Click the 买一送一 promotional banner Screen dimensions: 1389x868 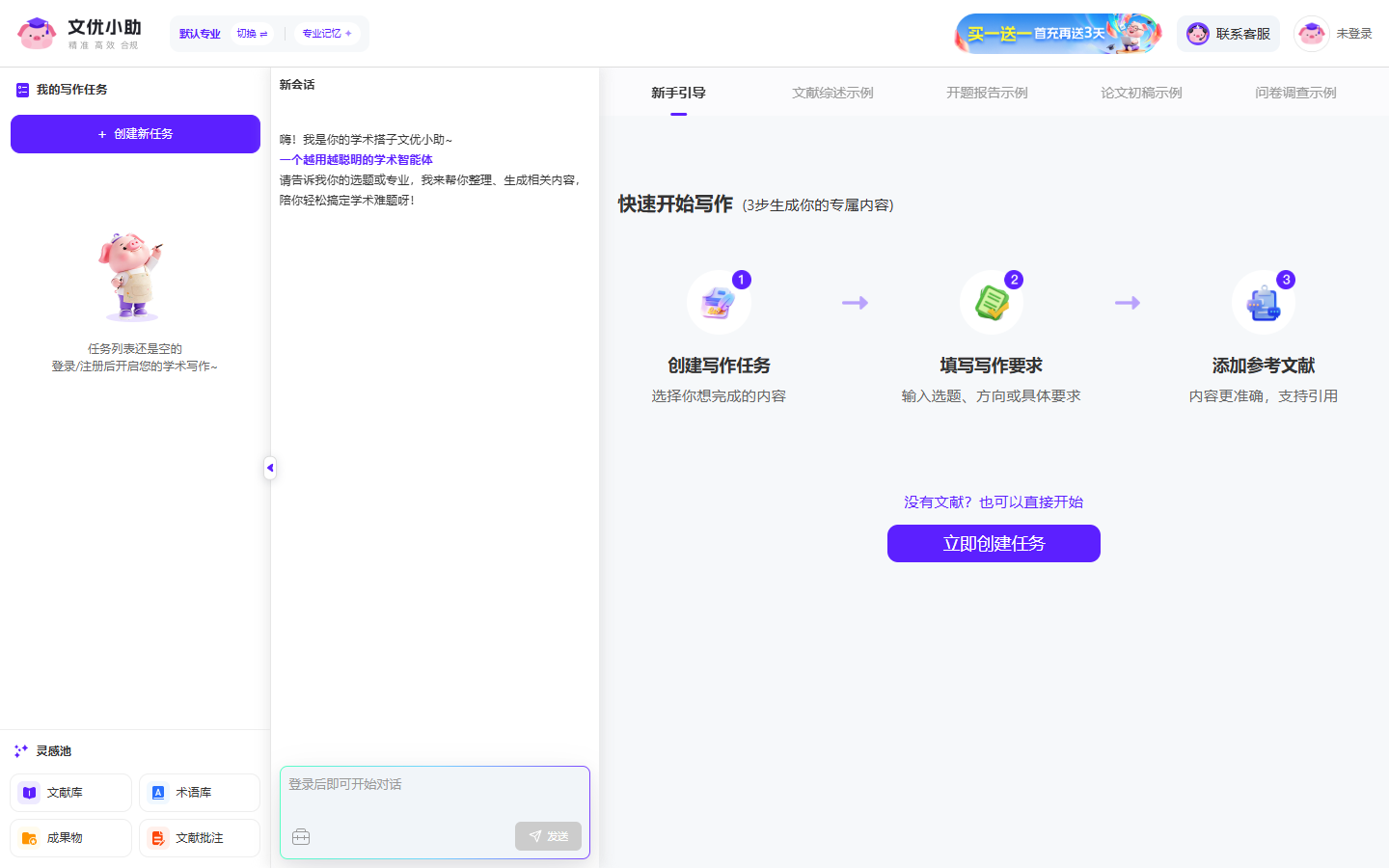[1058, 33]
